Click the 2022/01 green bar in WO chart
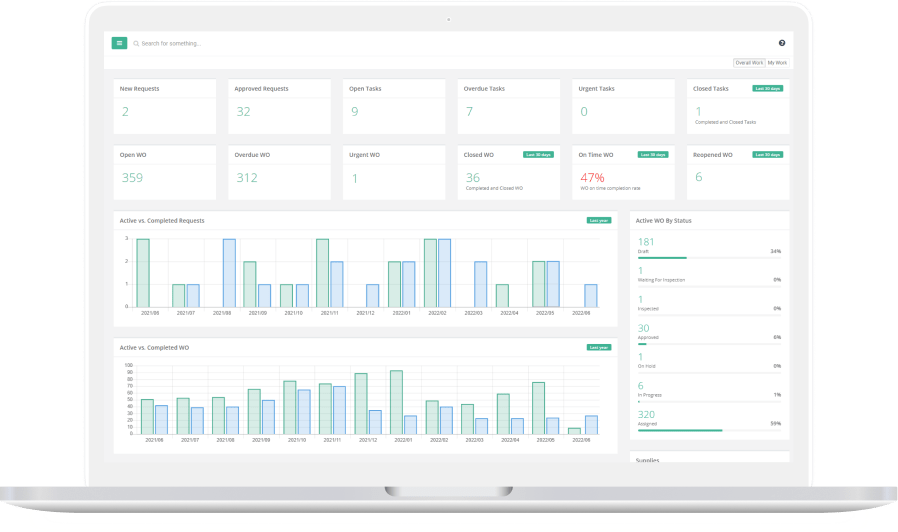The height and width of the screenshot is (532, 898). 396,402
